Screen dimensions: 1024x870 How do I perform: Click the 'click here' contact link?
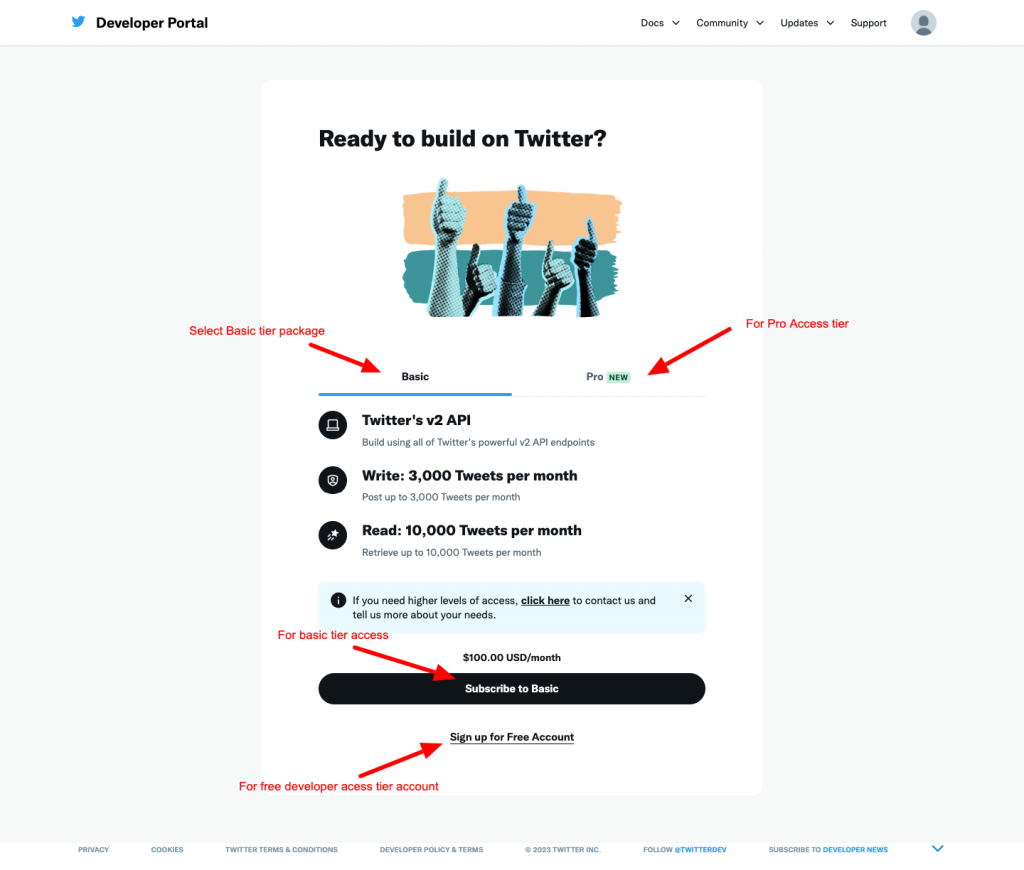545,600
